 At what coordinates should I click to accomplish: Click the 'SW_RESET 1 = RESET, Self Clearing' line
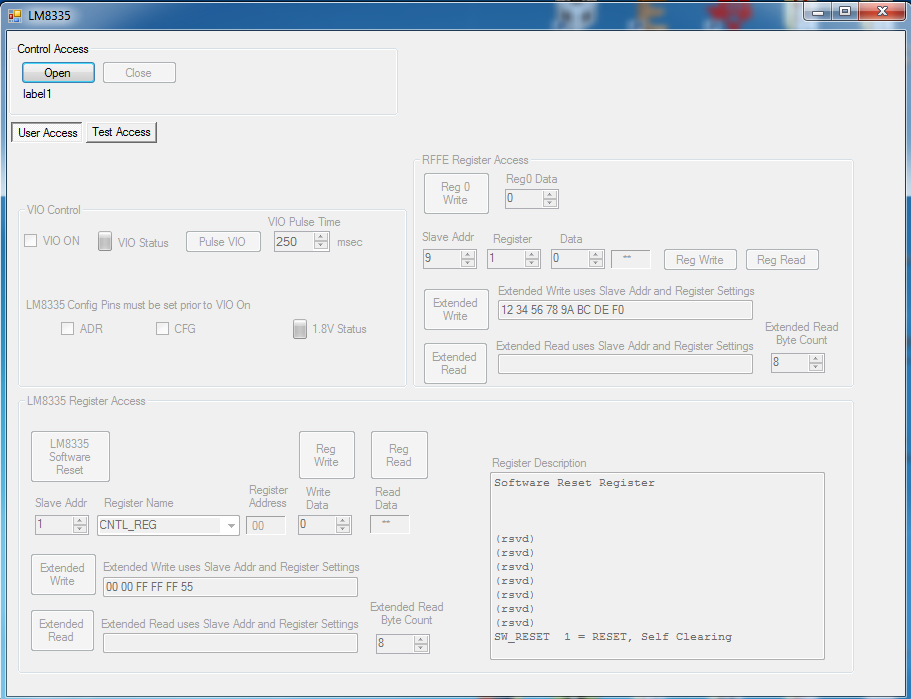[x=613, y=637]
